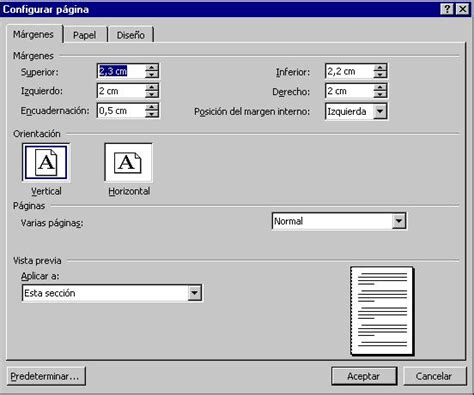Click the Izquierdo margin input field
The image size is (474, 395).
121,91
